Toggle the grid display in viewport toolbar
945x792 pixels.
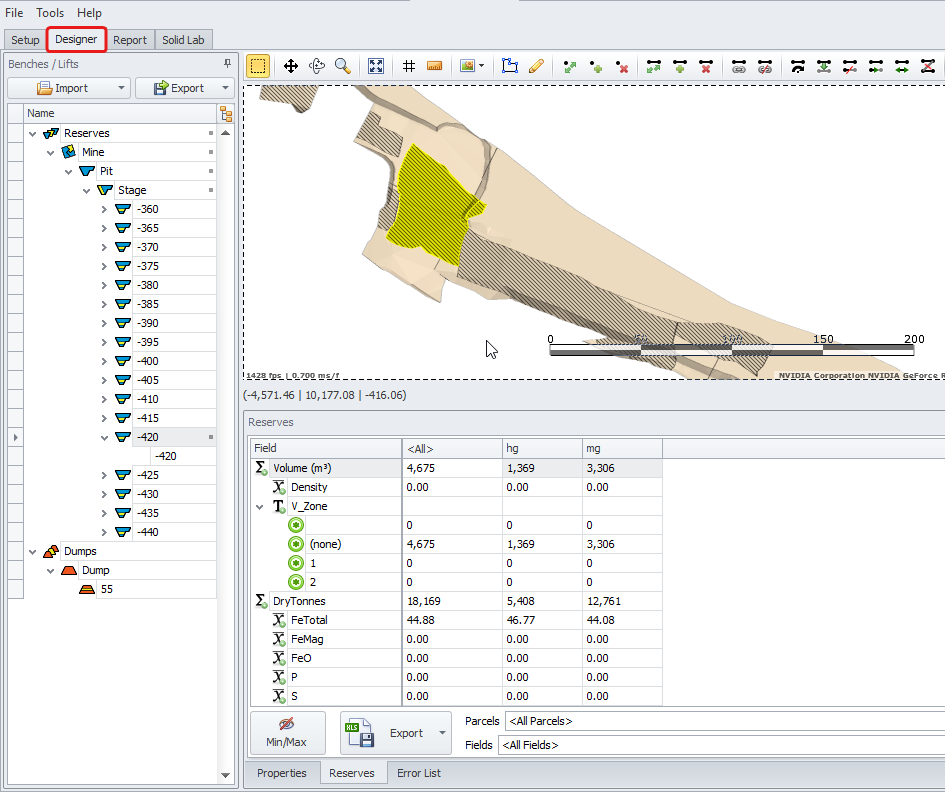point(409,66)
